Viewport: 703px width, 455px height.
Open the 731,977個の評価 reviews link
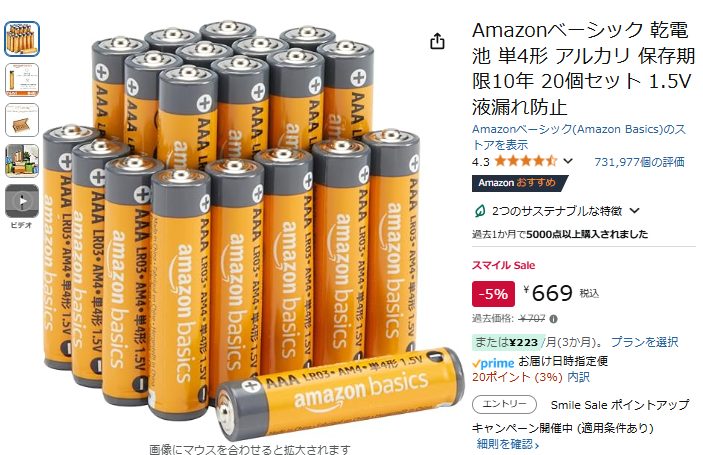[x=639, y=162]
